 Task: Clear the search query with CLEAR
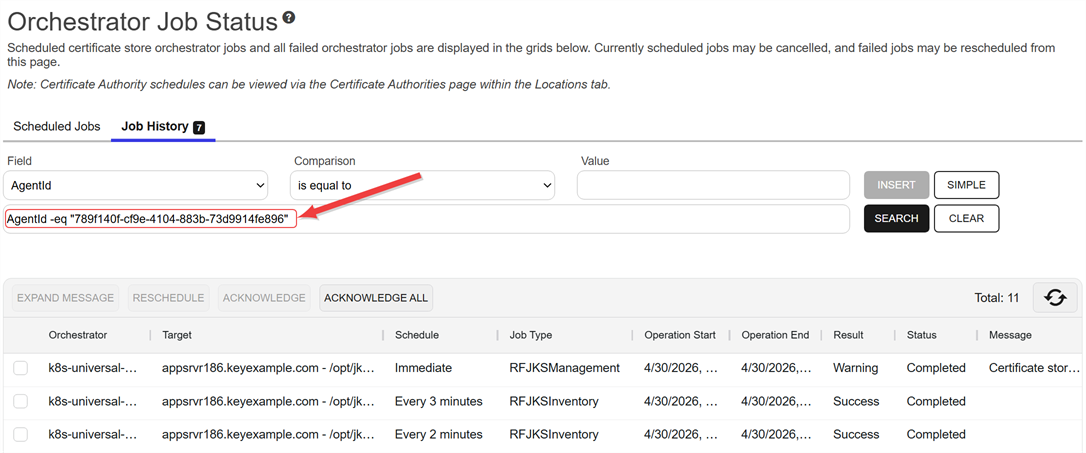tap(966, 218)
